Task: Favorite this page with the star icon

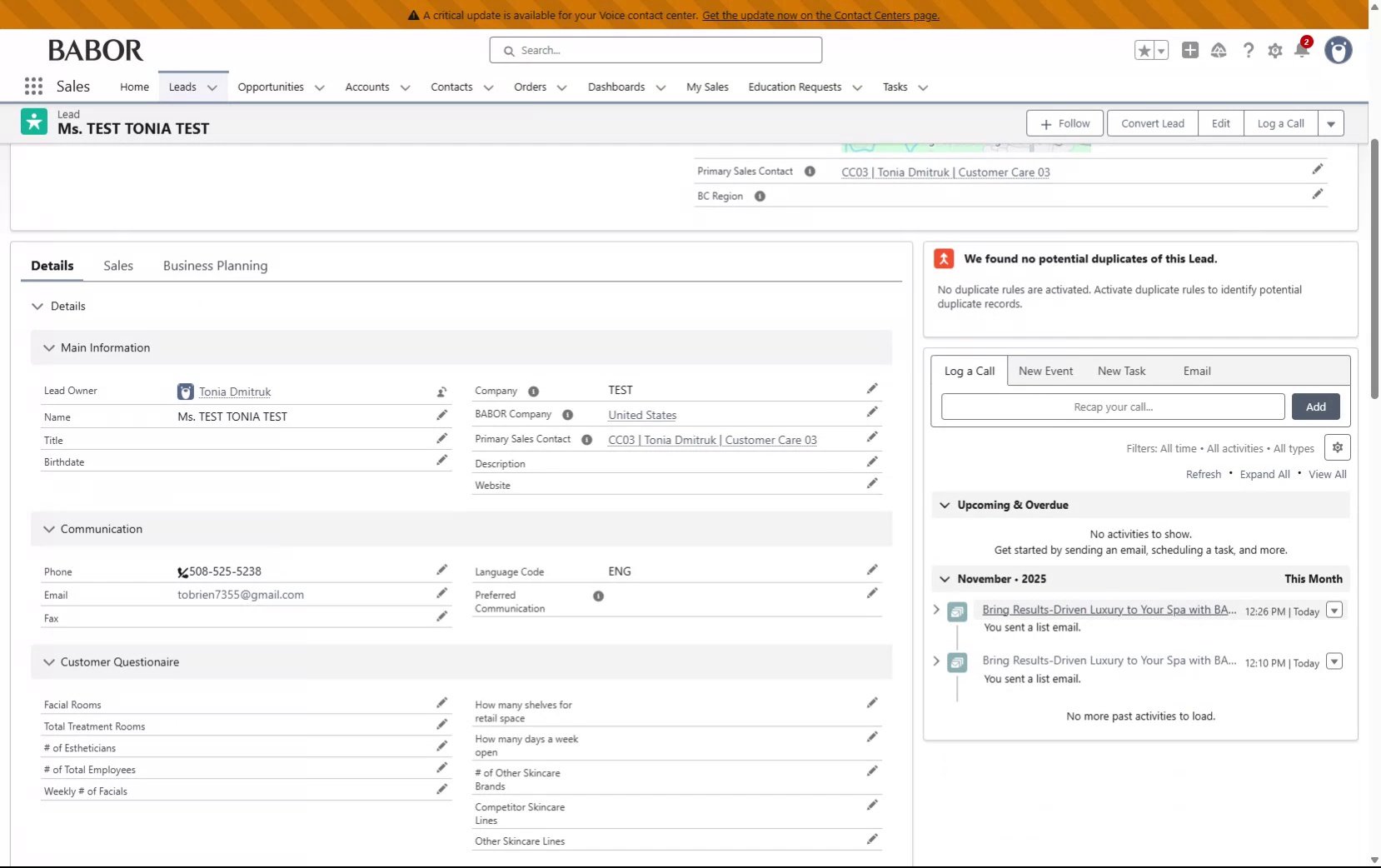Action: 1144,50
